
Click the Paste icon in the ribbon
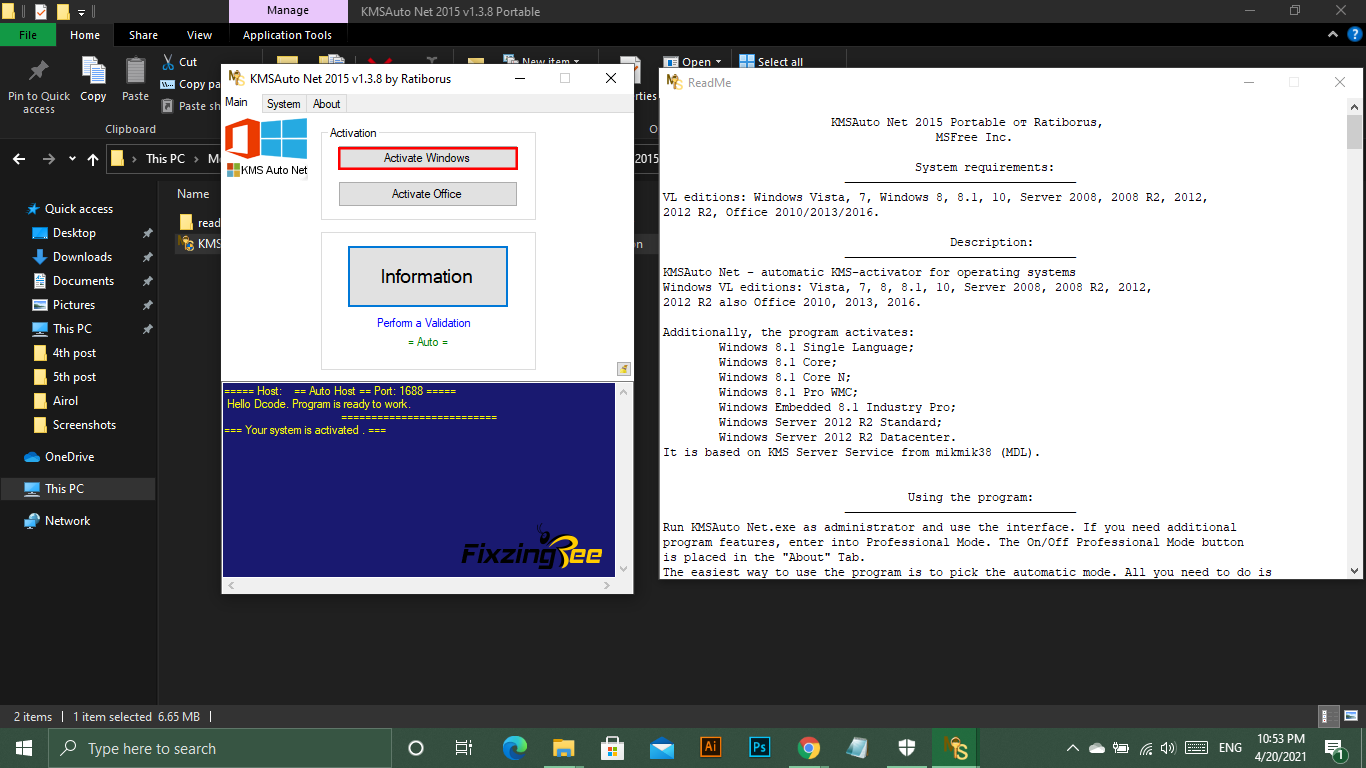135,74
